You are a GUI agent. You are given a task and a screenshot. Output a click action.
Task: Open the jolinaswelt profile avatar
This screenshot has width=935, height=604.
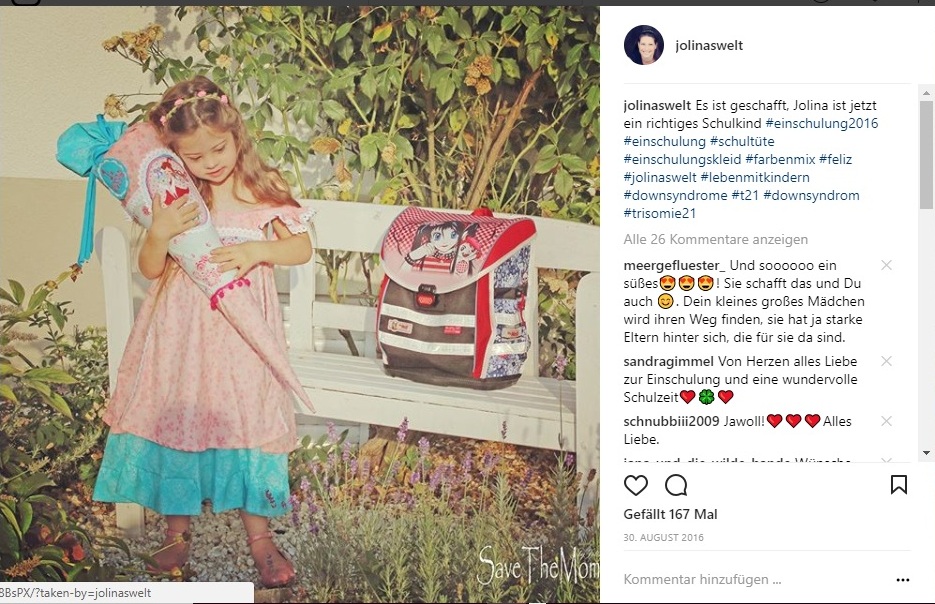click(644, 45)
